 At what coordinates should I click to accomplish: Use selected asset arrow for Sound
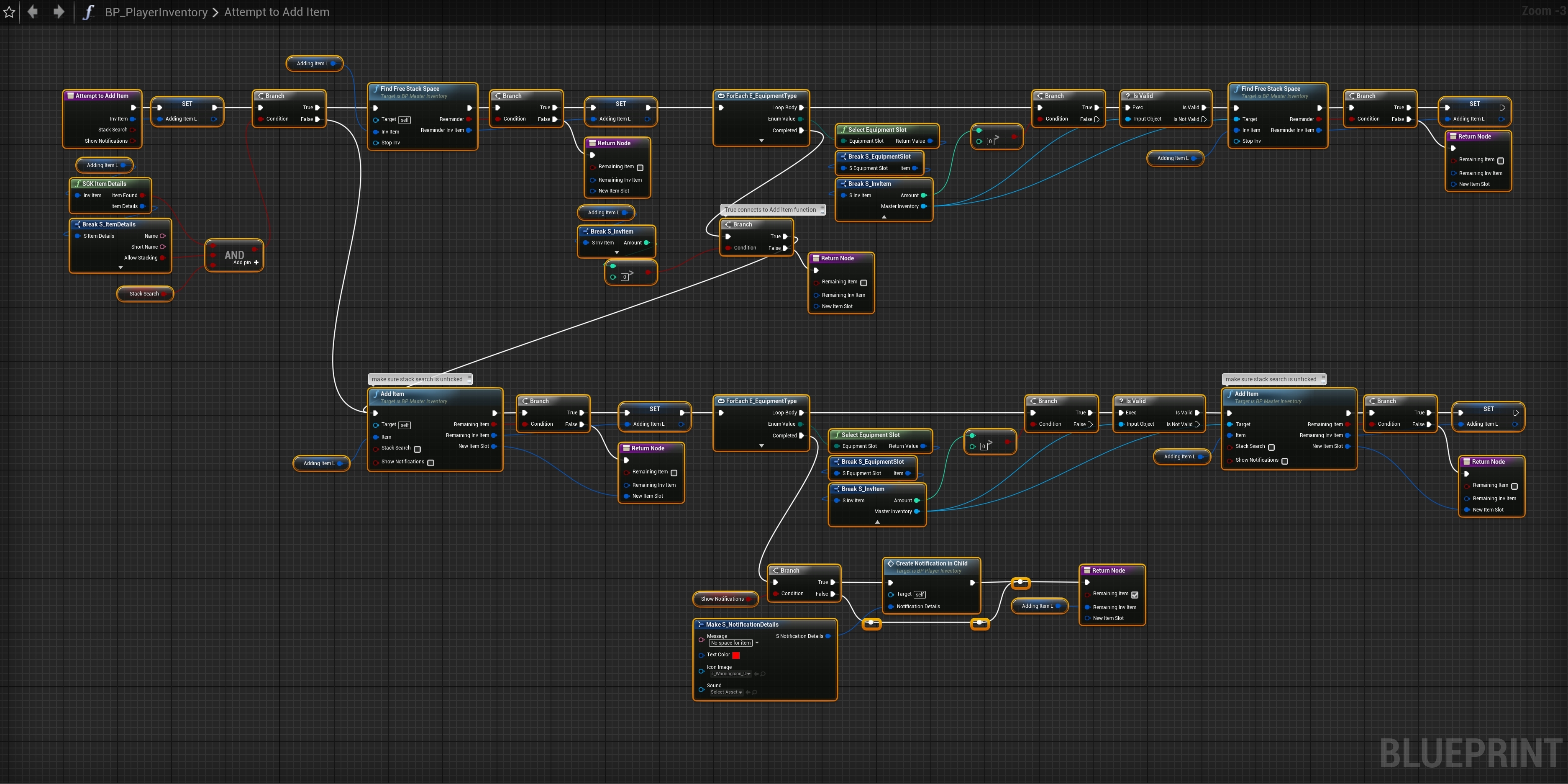(x=748, y=692)
